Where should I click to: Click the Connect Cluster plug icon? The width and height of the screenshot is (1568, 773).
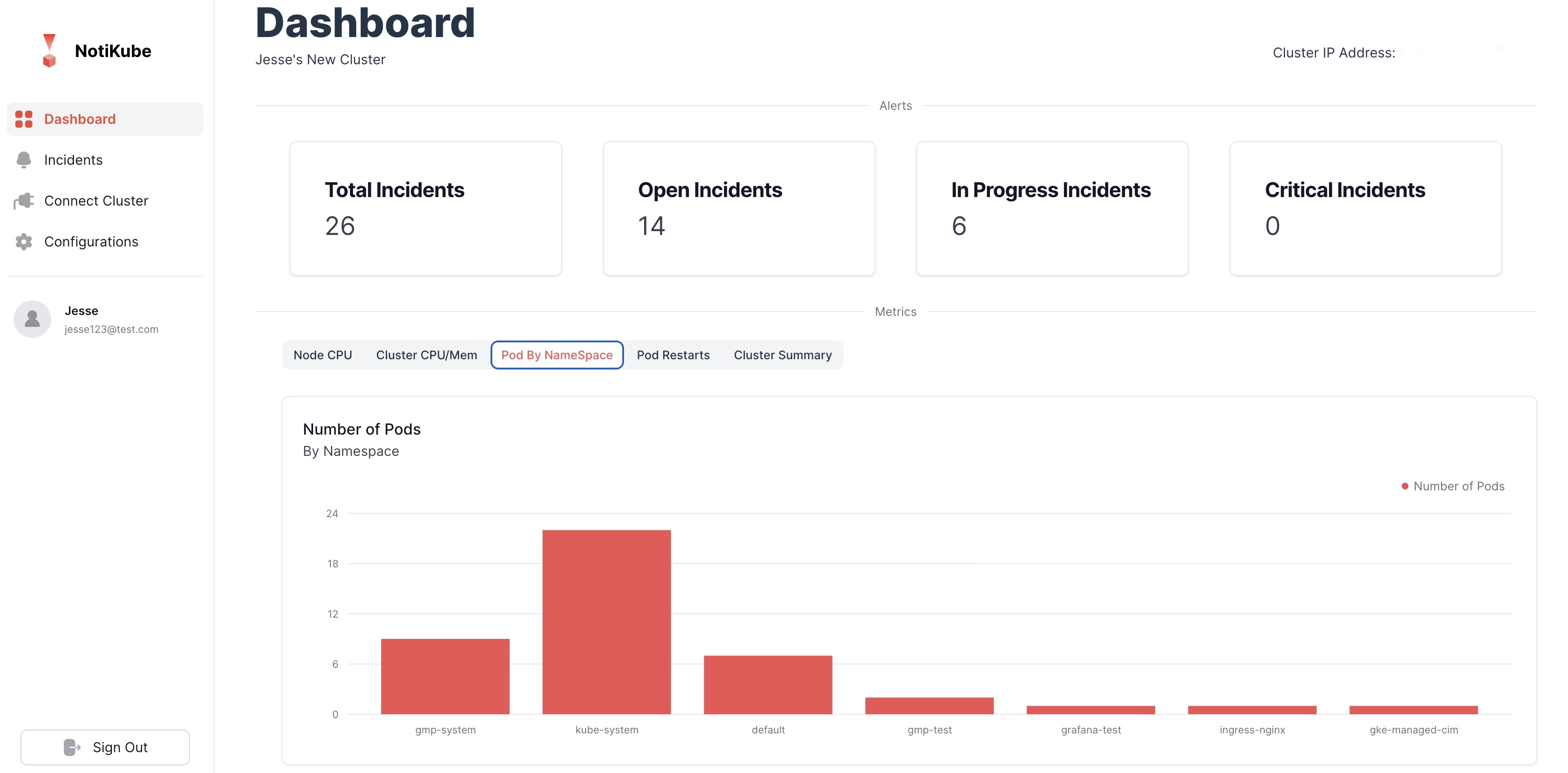[x=24, y=200]
